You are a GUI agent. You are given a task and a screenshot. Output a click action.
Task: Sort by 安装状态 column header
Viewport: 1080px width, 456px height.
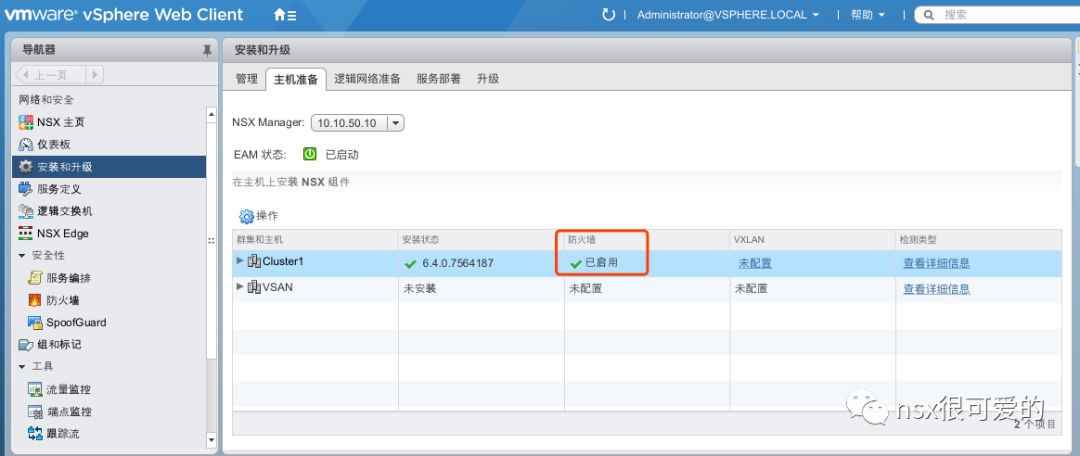pyautogui.click(x=481, y=240)
